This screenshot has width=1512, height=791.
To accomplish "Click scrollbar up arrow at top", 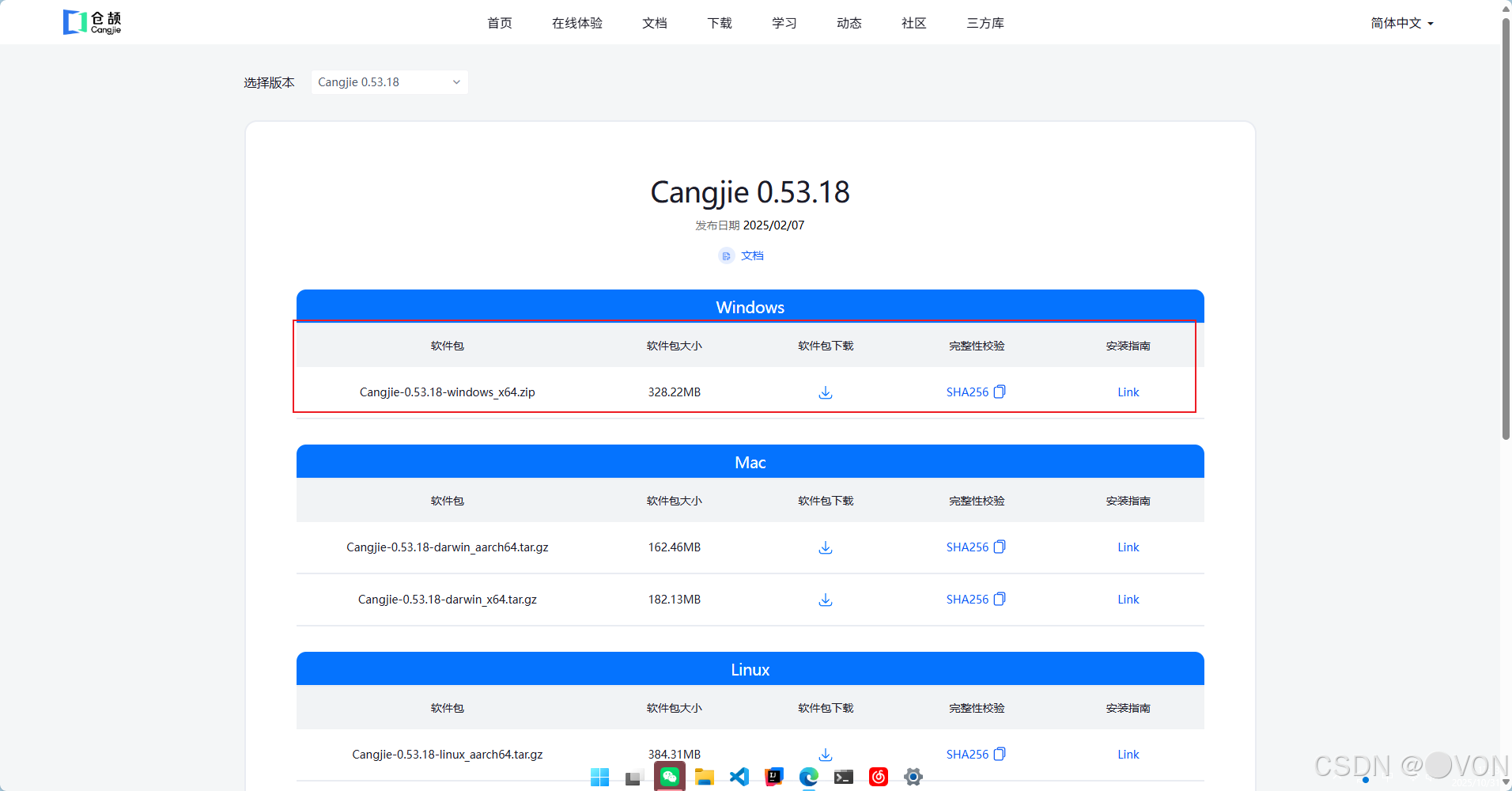I will [x=1506, y=8].
